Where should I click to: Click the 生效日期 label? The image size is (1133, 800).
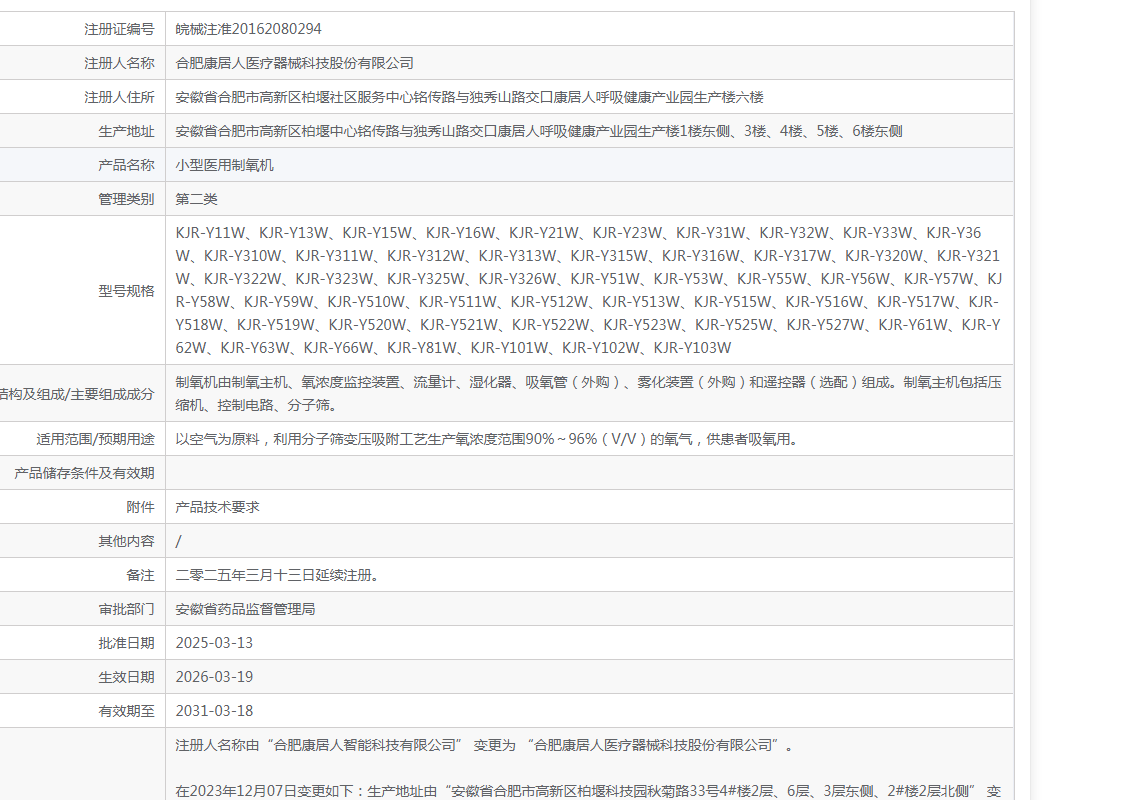126,676
